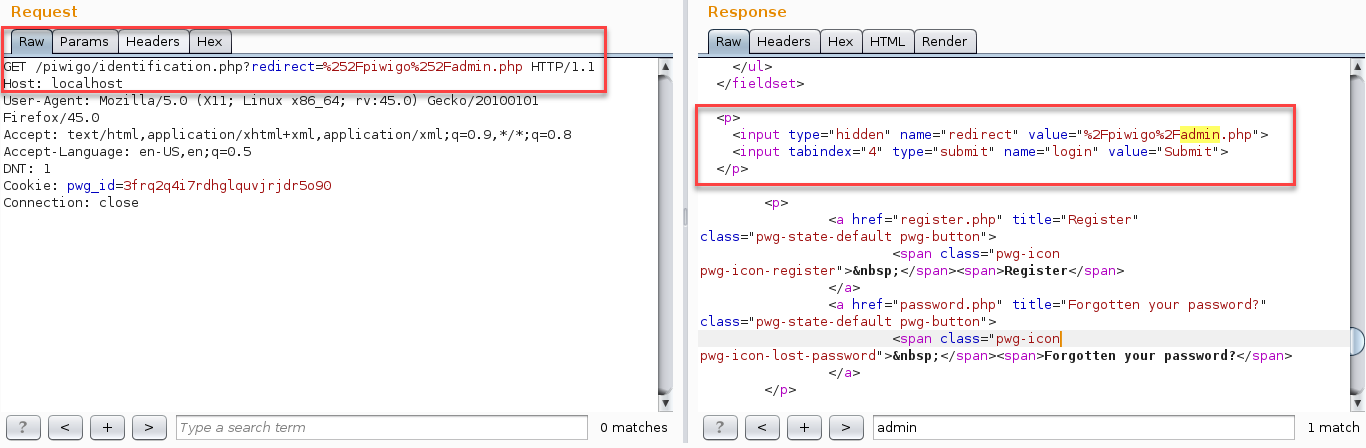Click the password.php anchor line in response
The height and width of the screenshot is (448, 1366).
point(1048,304)
